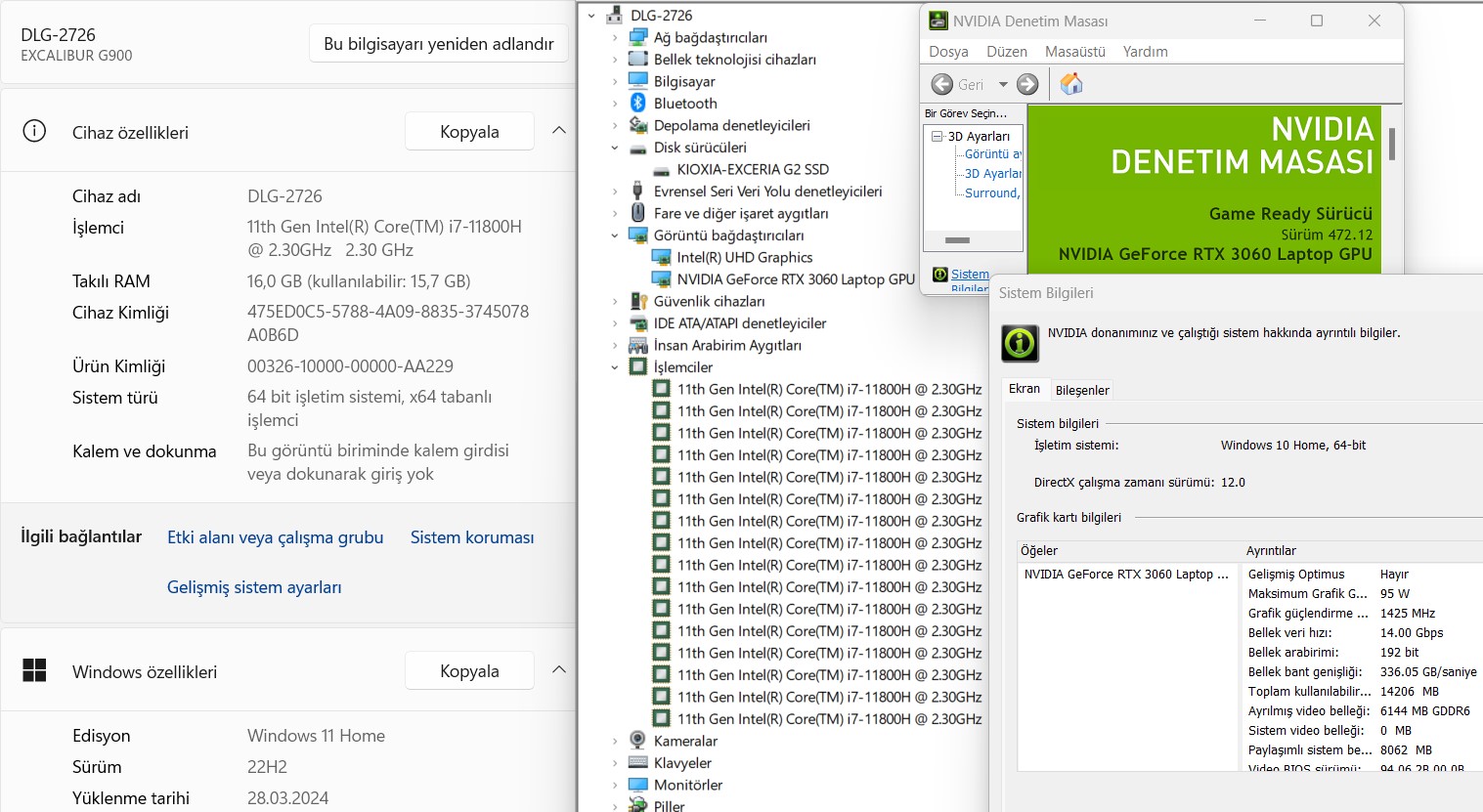Click the Monitörler icon
This screenshot has height=812, width=1483.
click(638, 785)
